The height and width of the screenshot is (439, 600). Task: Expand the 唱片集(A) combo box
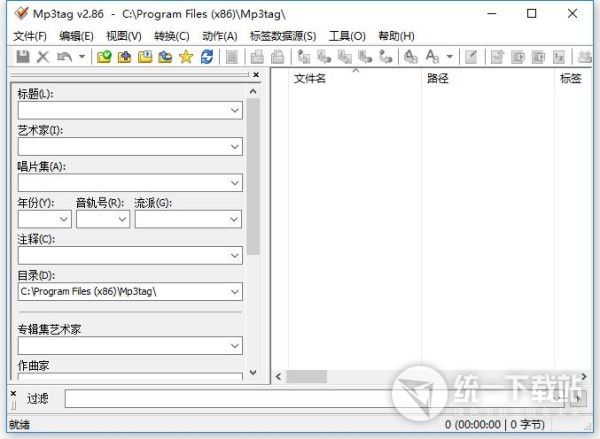click(235, 183)
